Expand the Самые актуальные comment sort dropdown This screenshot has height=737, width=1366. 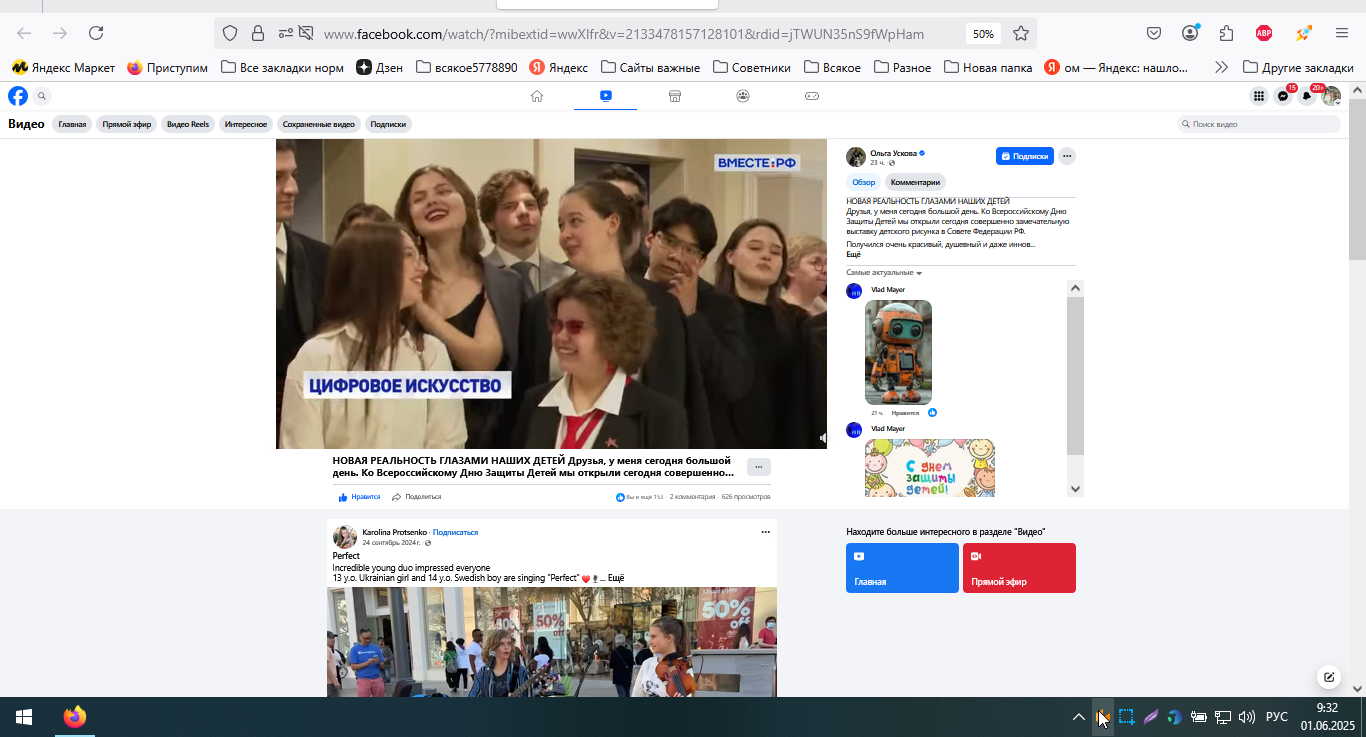(x=884, y=272)
